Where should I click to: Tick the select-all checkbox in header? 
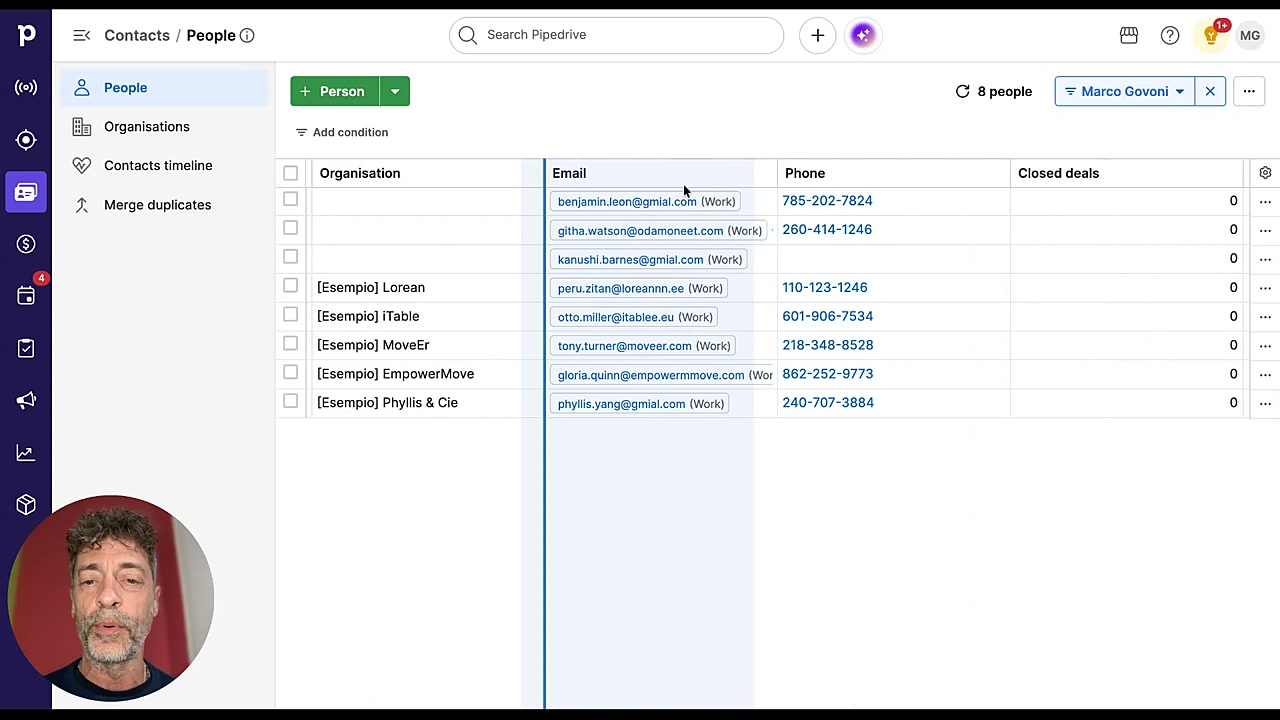(290, 173)
